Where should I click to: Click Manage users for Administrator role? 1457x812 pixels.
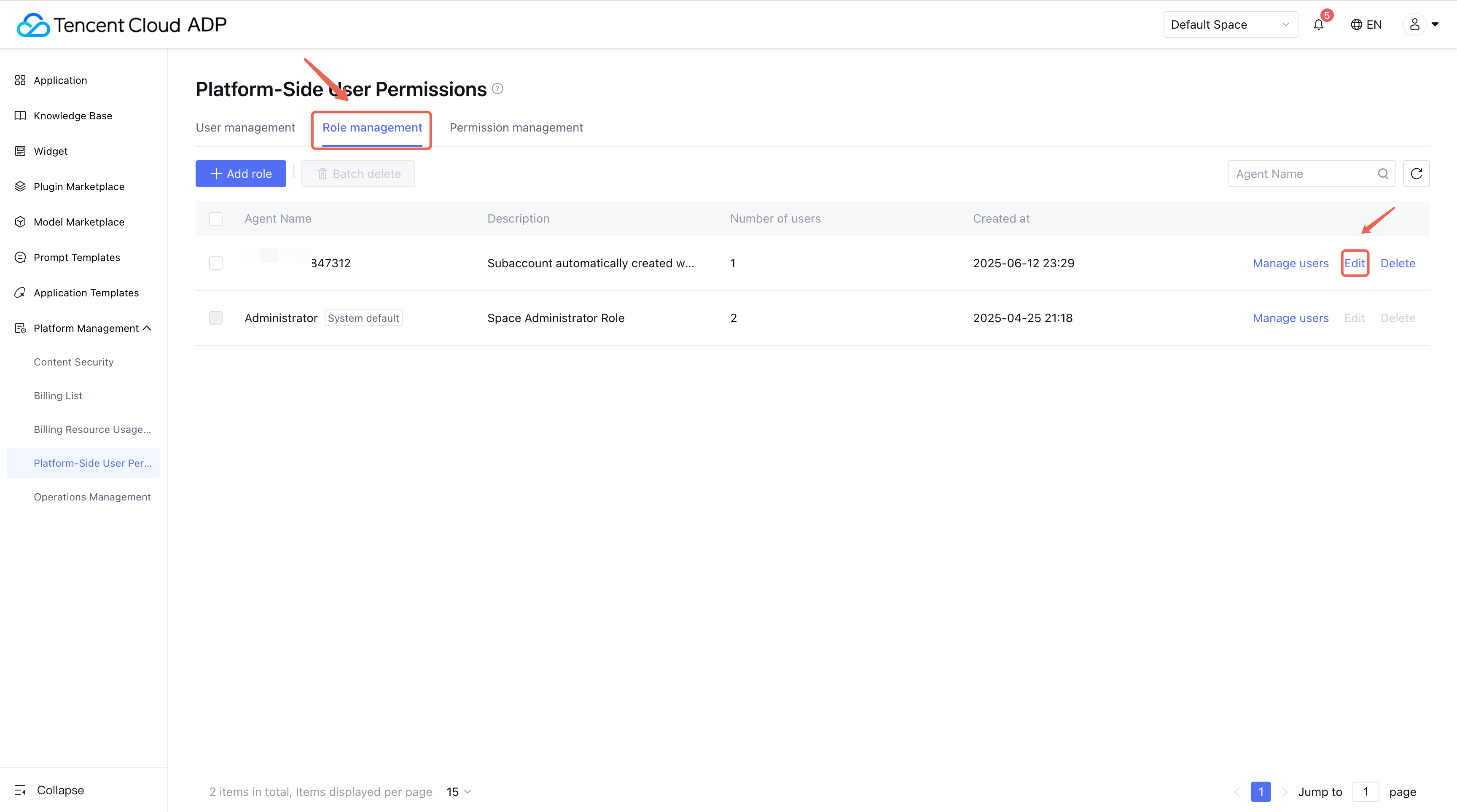tap(1290, 318)
